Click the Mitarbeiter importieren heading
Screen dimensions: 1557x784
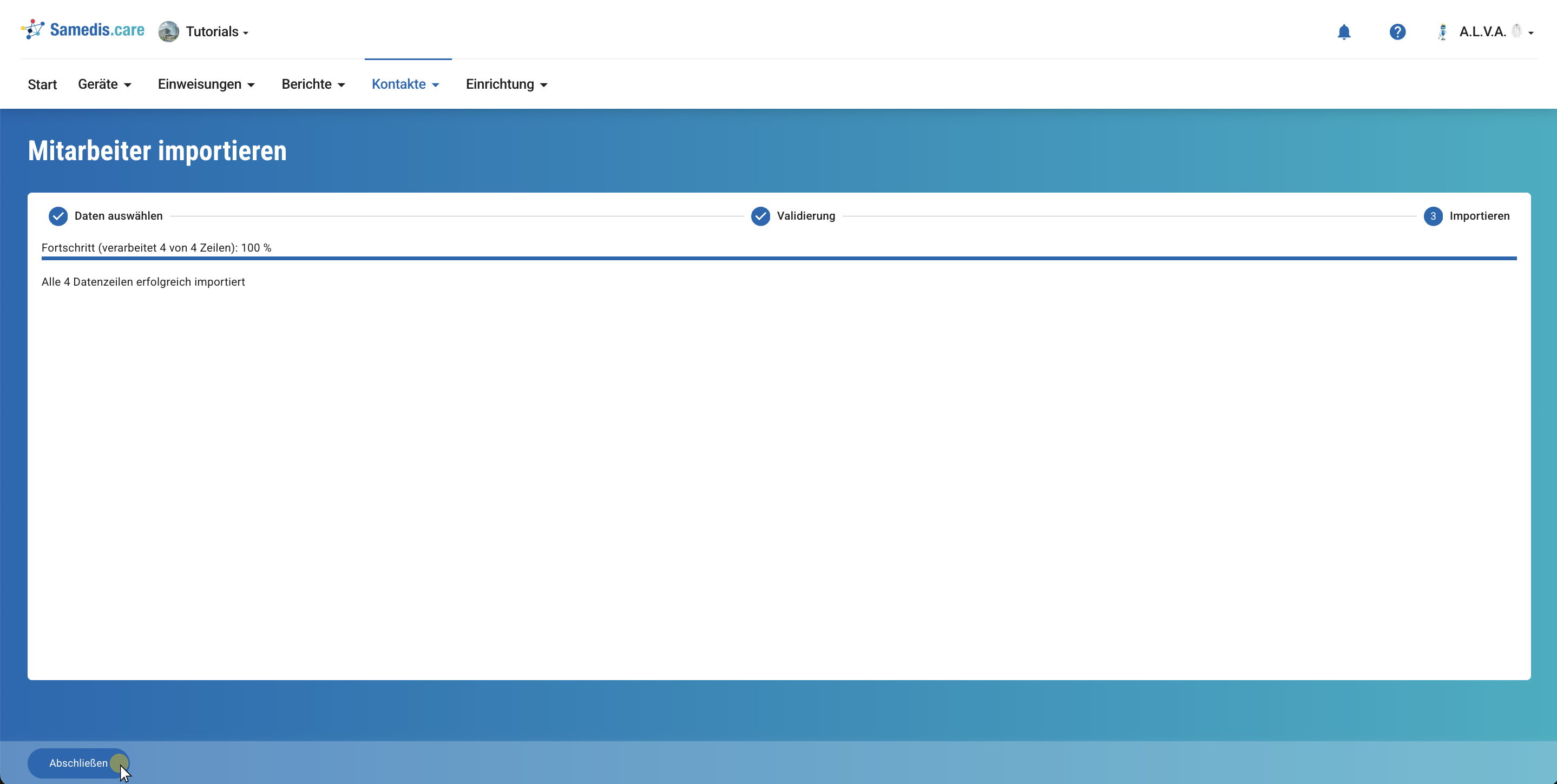[157, 150]
